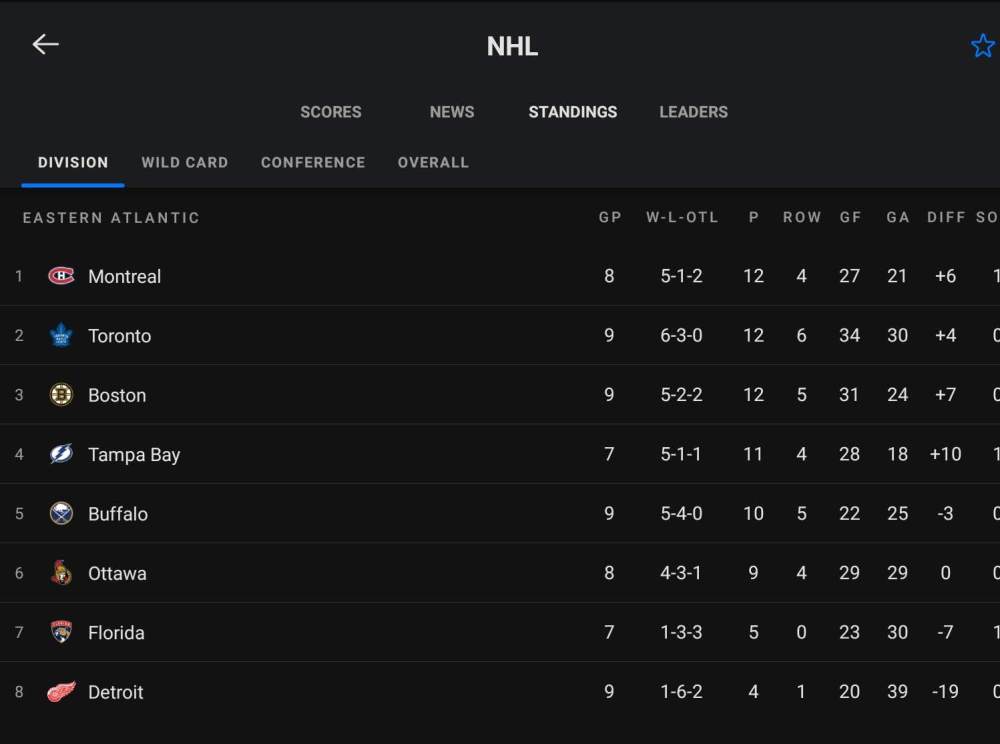Toggle the favorite star for NHL

pos(982,46)
